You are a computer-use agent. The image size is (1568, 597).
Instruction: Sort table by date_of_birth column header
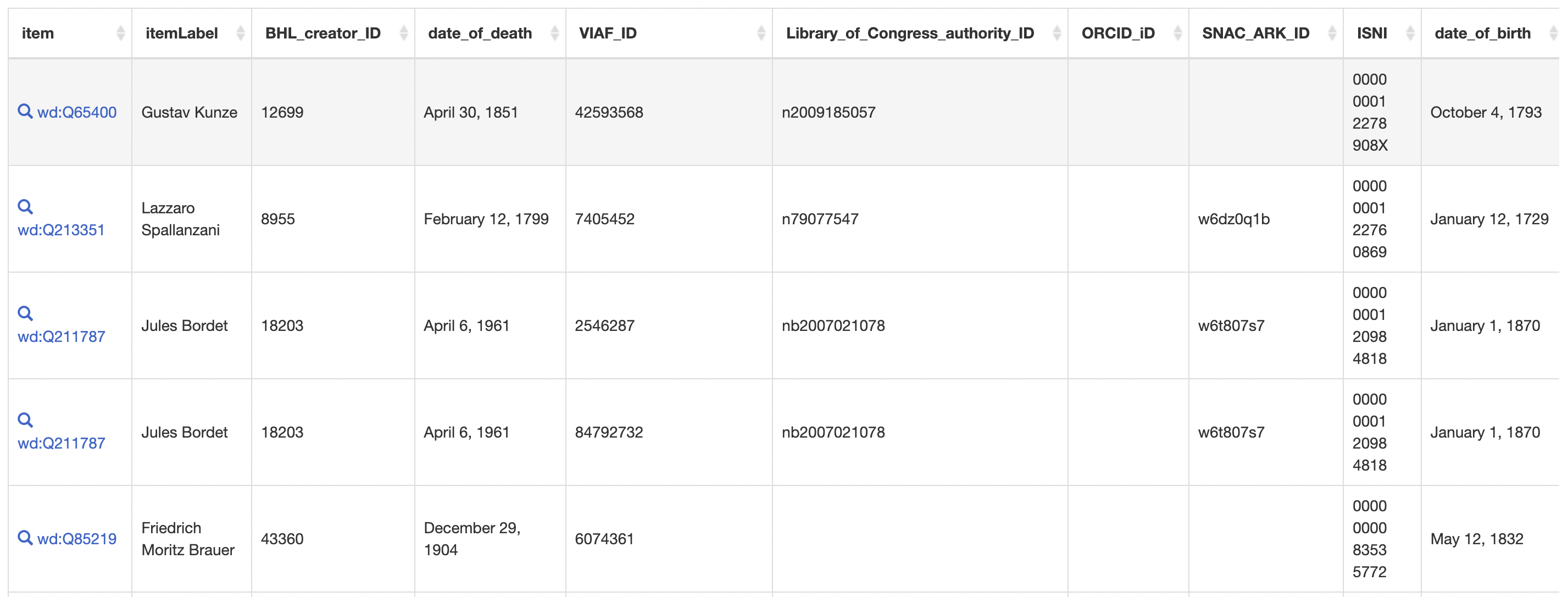pyautogui.click(x=1482, y=34)
